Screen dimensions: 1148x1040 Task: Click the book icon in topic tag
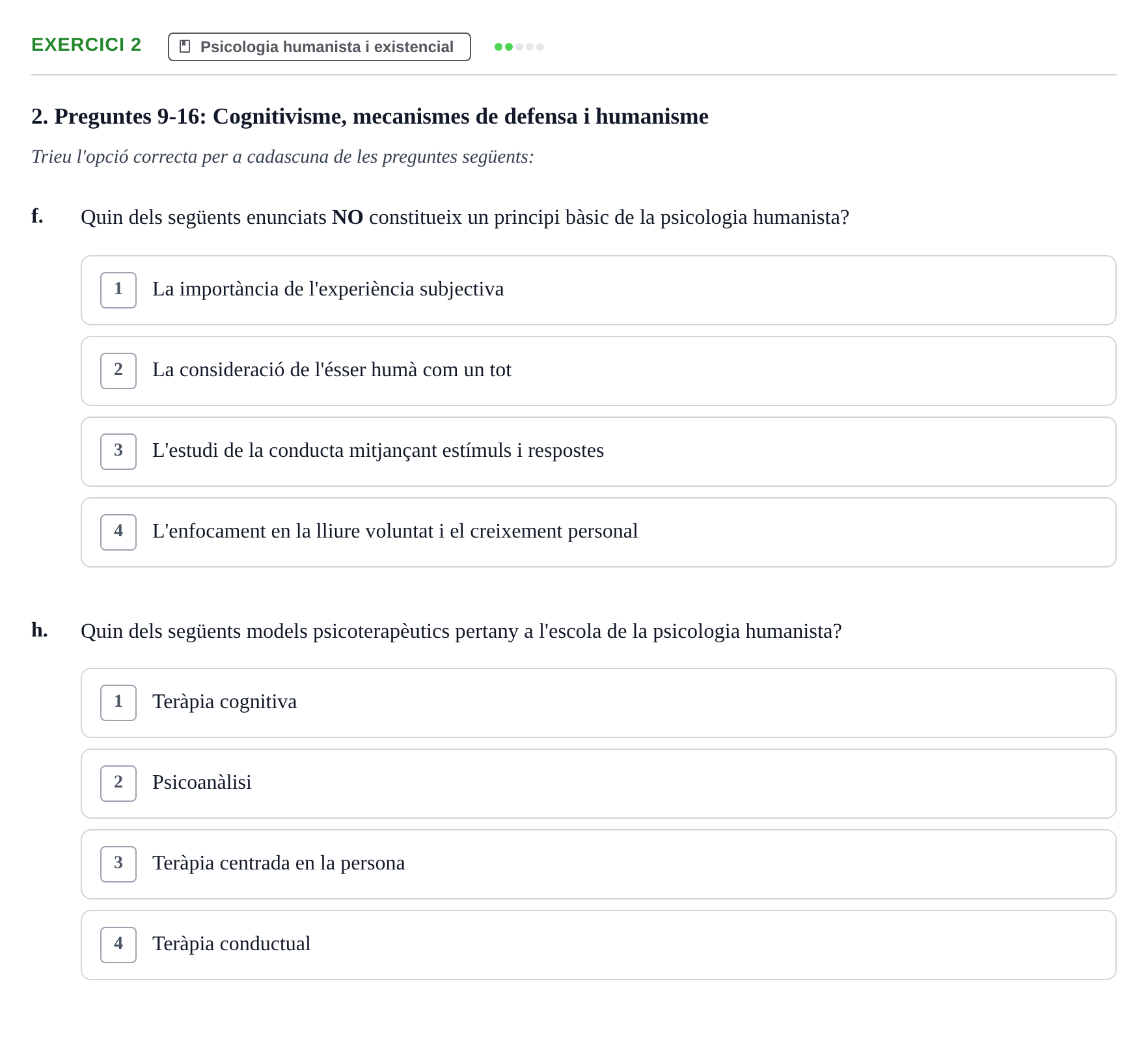tap(185, 46)
